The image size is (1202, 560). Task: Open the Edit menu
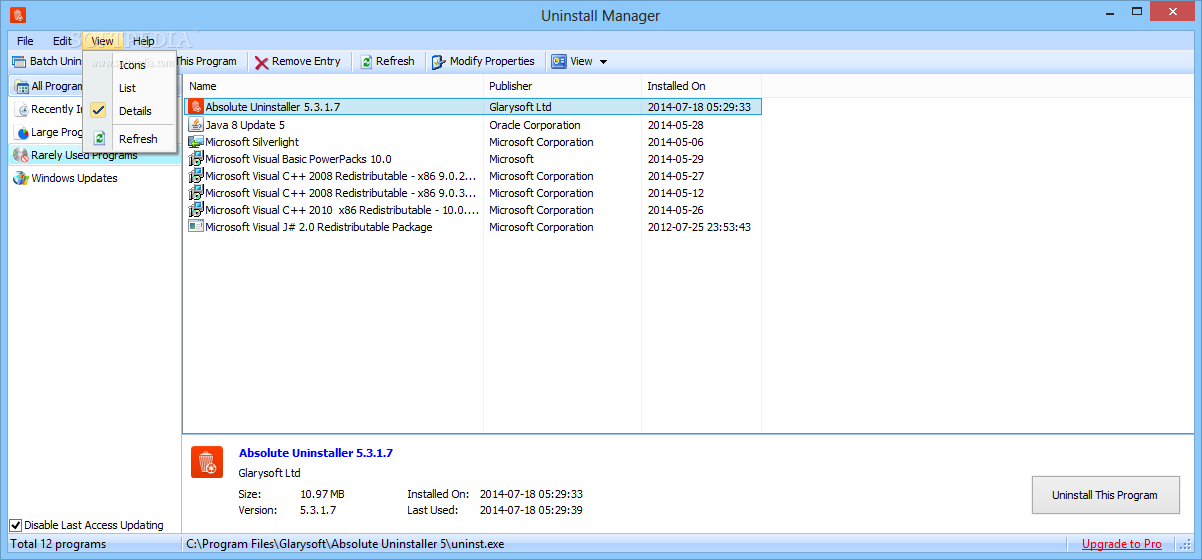pyautogui.click(x=62, y=41)
